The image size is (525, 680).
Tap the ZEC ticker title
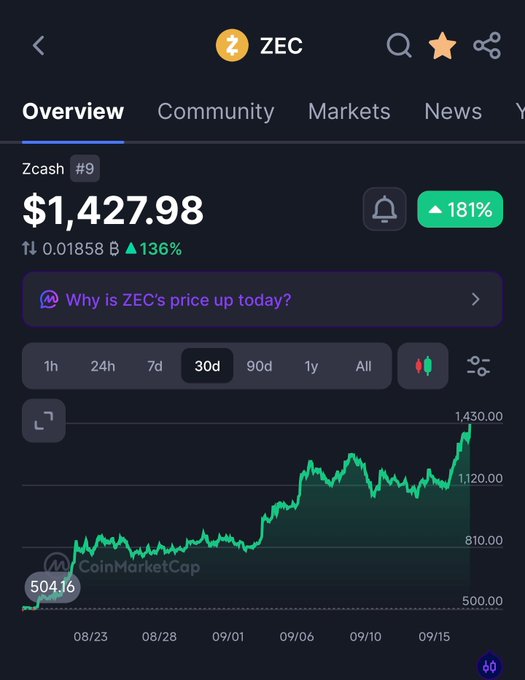pyautogui.click(x=281, y=46)
